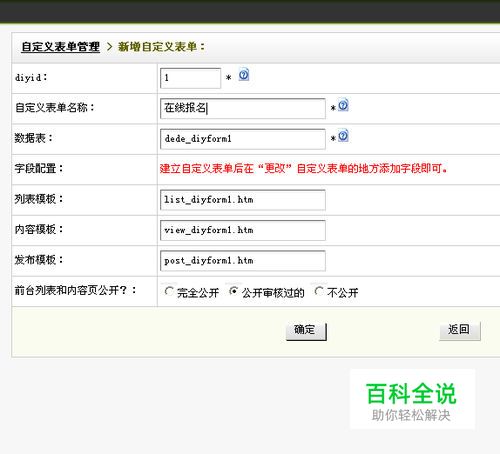This screenshot has width=500, height=454.
Task: Click the 内容模板 row label
Action: (39, 230)
